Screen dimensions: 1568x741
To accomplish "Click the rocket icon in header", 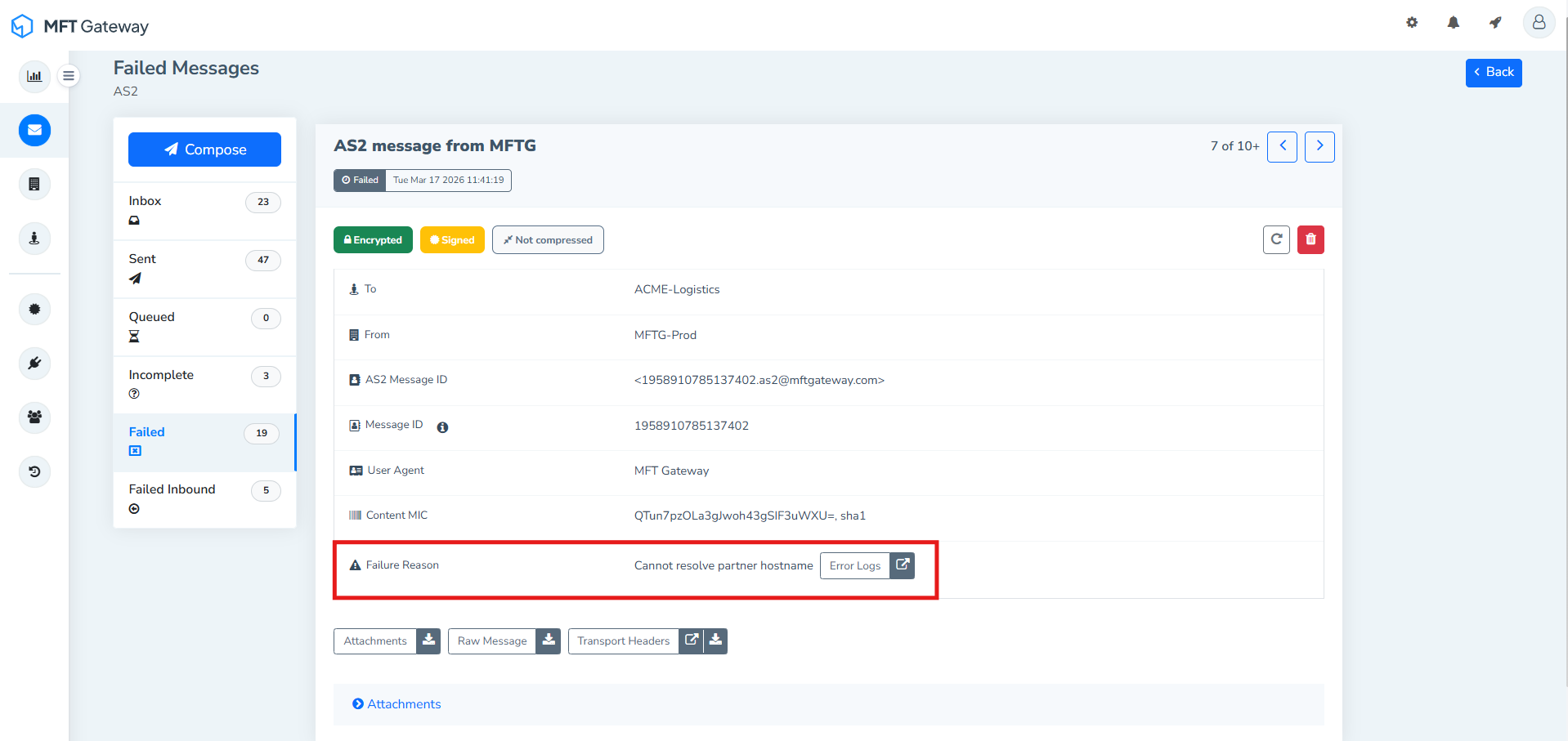I will pyautogui.click(x=1495, y=23).
